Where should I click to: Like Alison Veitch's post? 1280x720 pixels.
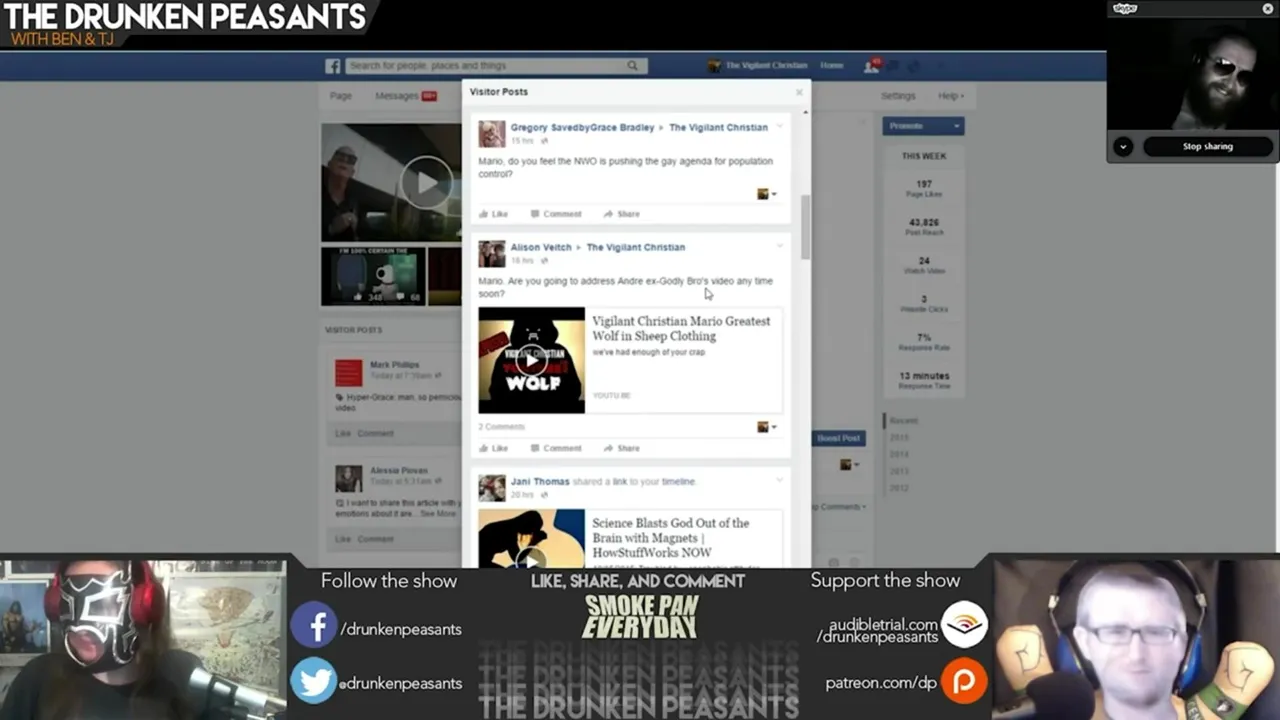click(x=493, y=448)
